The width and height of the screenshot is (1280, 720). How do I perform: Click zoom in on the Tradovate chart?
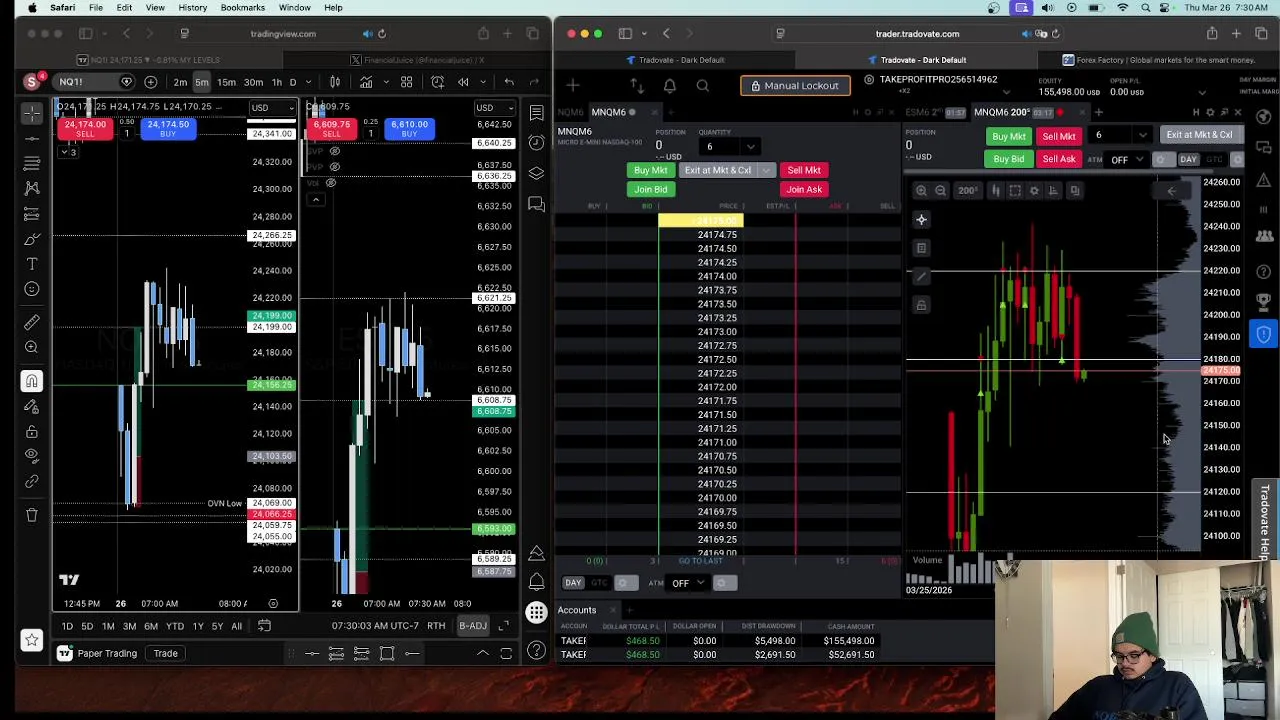click(921, 190)
